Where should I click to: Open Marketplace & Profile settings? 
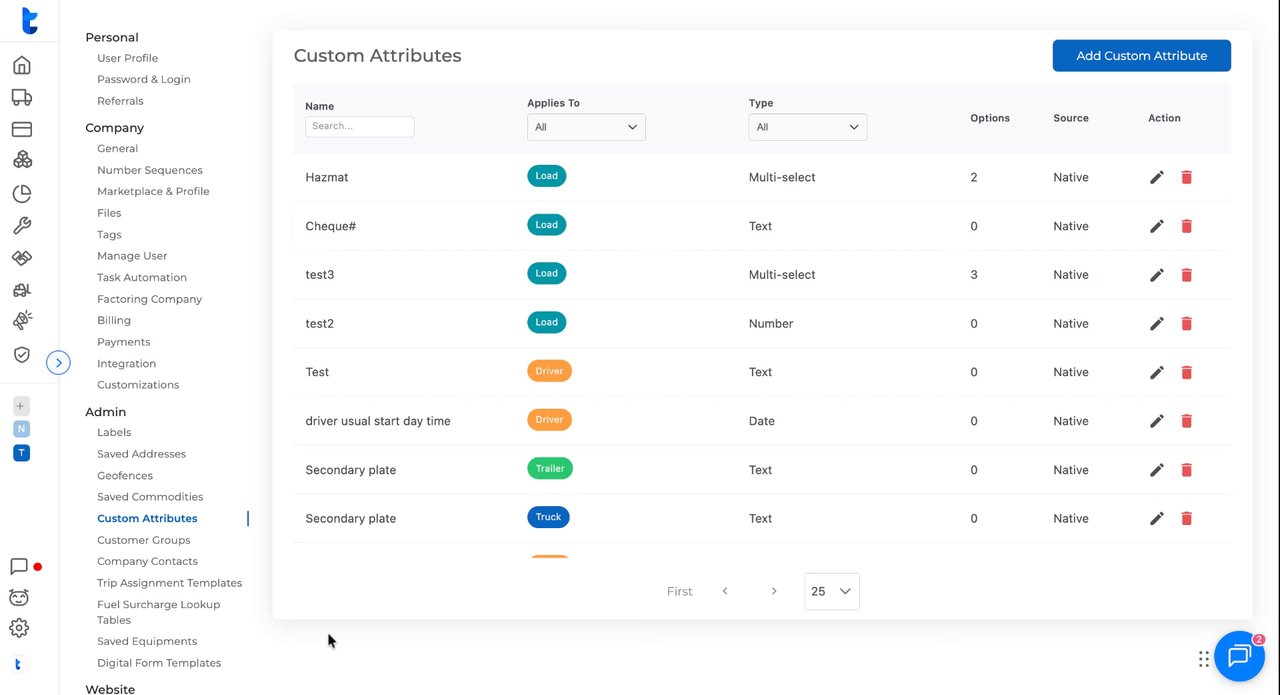click(153, 191)
